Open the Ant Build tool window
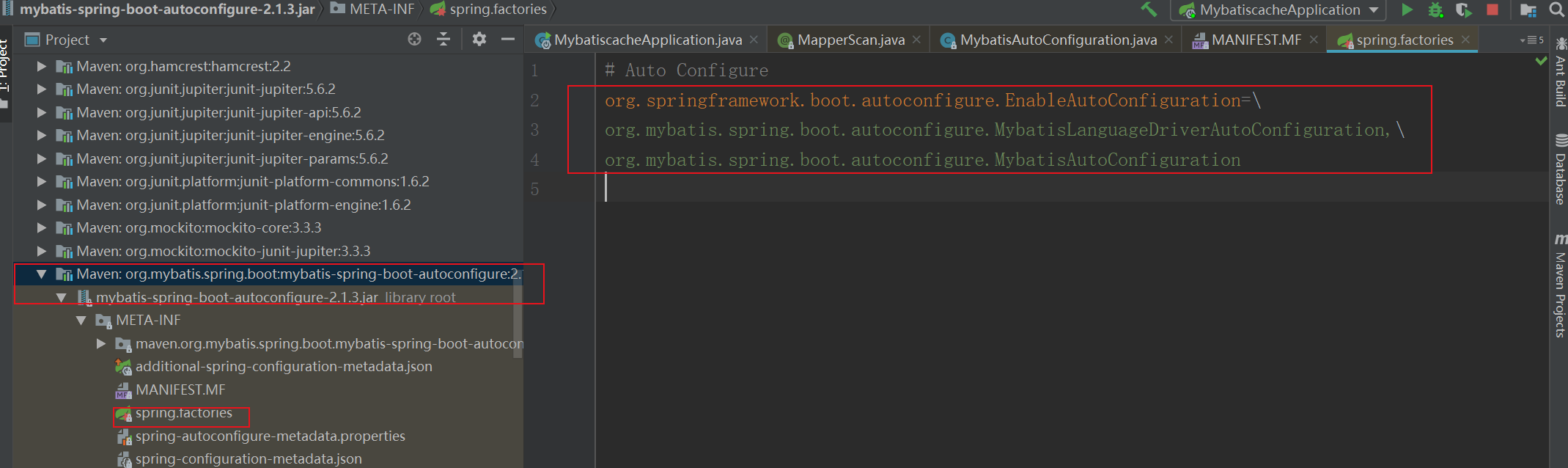The image size is (1568, 468). tap(1560, 72)
